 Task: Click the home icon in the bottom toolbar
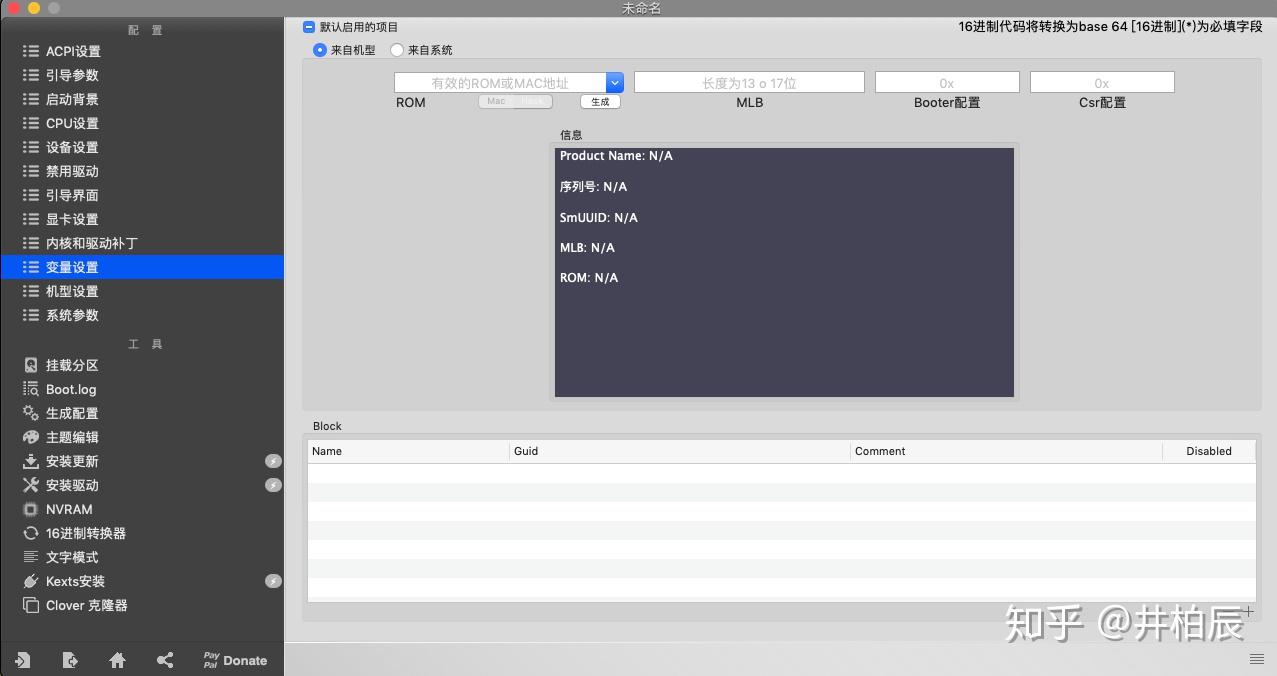click(x=117, y=660)
